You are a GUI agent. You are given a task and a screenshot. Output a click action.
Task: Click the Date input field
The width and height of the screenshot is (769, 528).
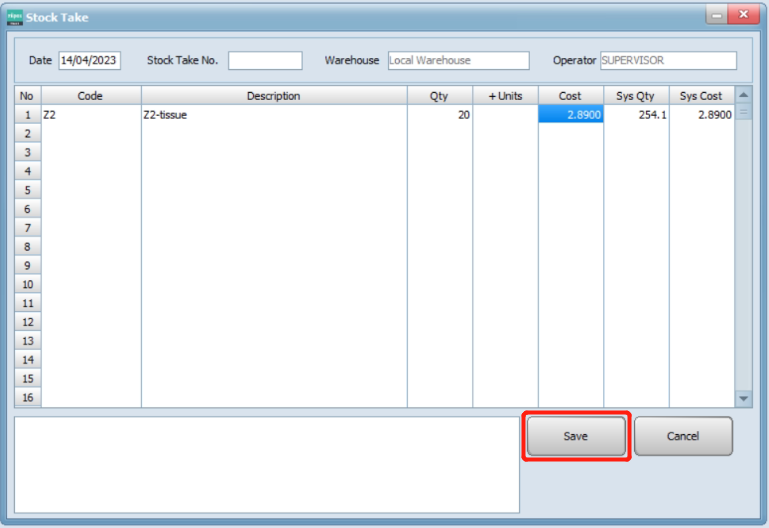coord(89,61)
